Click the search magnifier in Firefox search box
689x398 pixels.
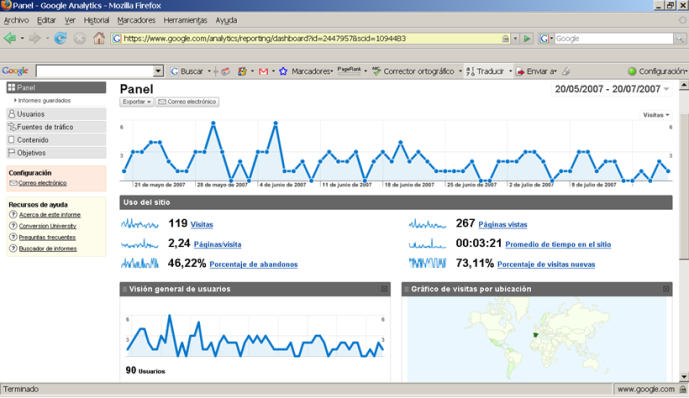tap(680, 39)
